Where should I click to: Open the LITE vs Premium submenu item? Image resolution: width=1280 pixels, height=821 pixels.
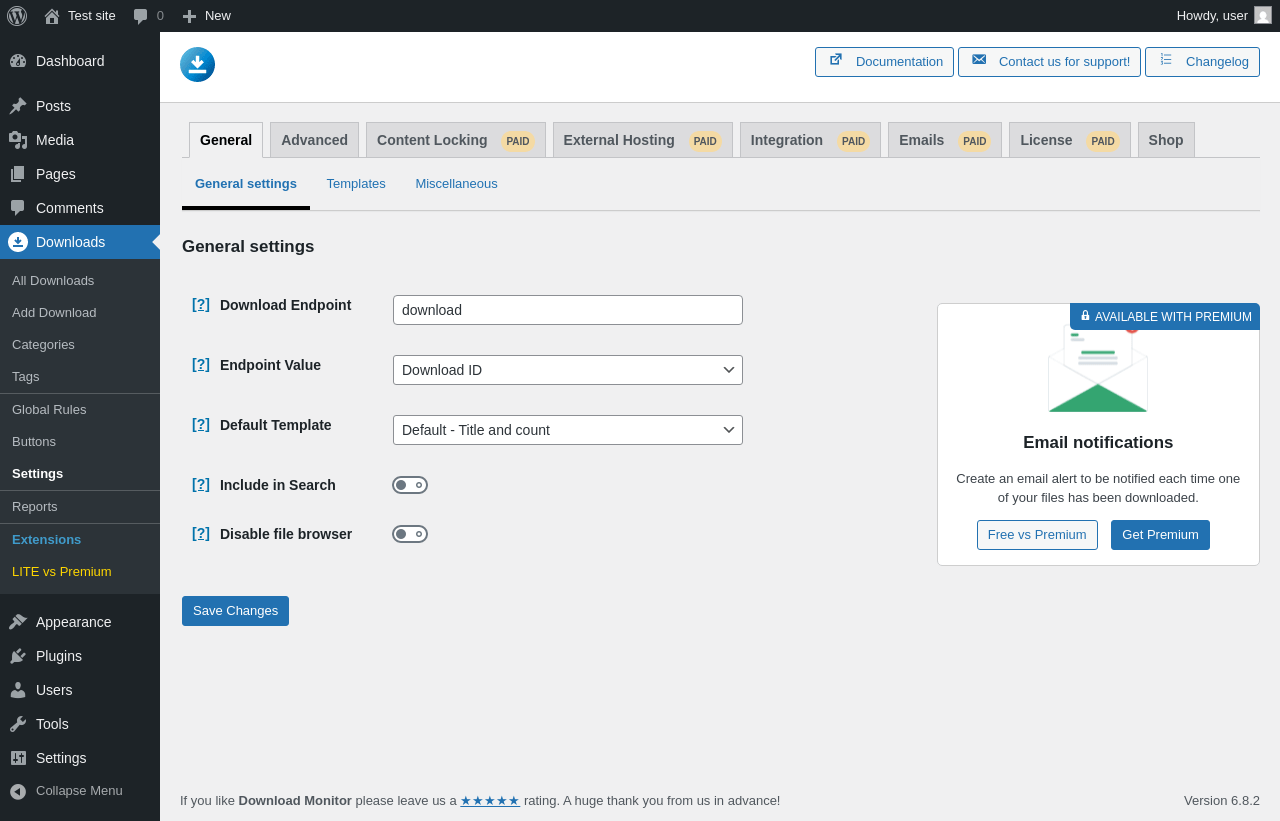(x=80, y=572)
